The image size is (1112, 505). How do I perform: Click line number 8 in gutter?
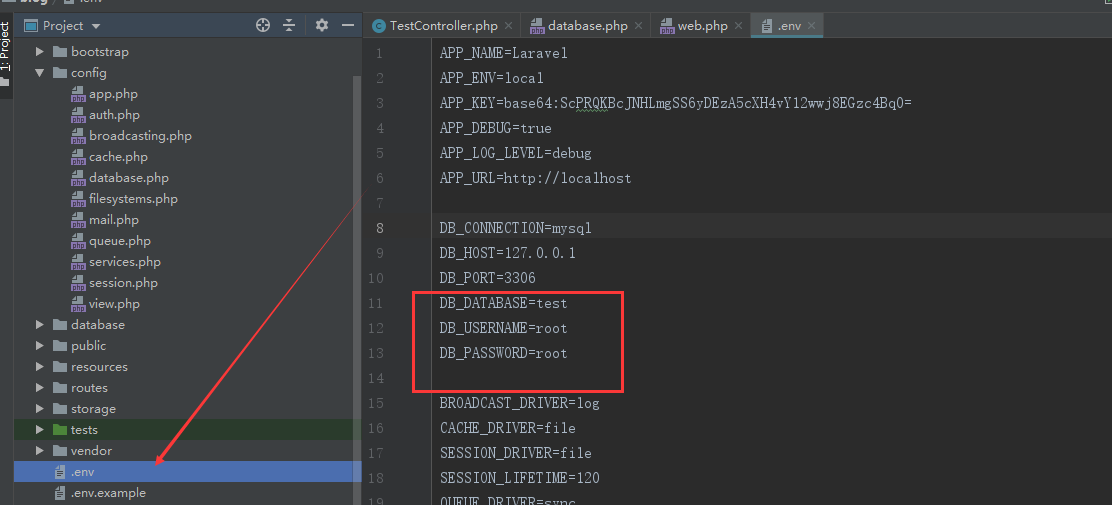380,228
